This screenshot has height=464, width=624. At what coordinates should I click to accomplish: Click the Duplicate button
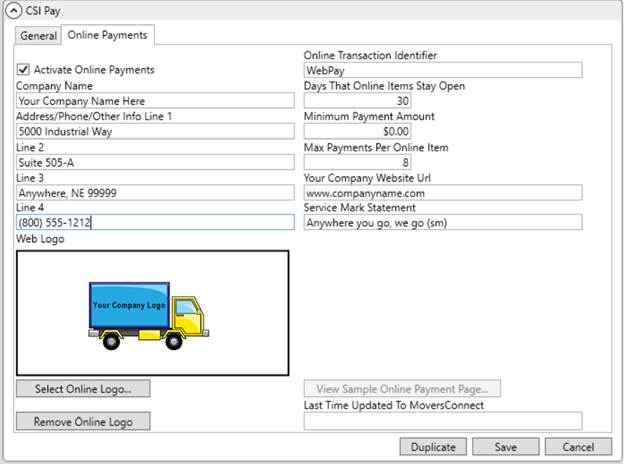click(432, 447)
